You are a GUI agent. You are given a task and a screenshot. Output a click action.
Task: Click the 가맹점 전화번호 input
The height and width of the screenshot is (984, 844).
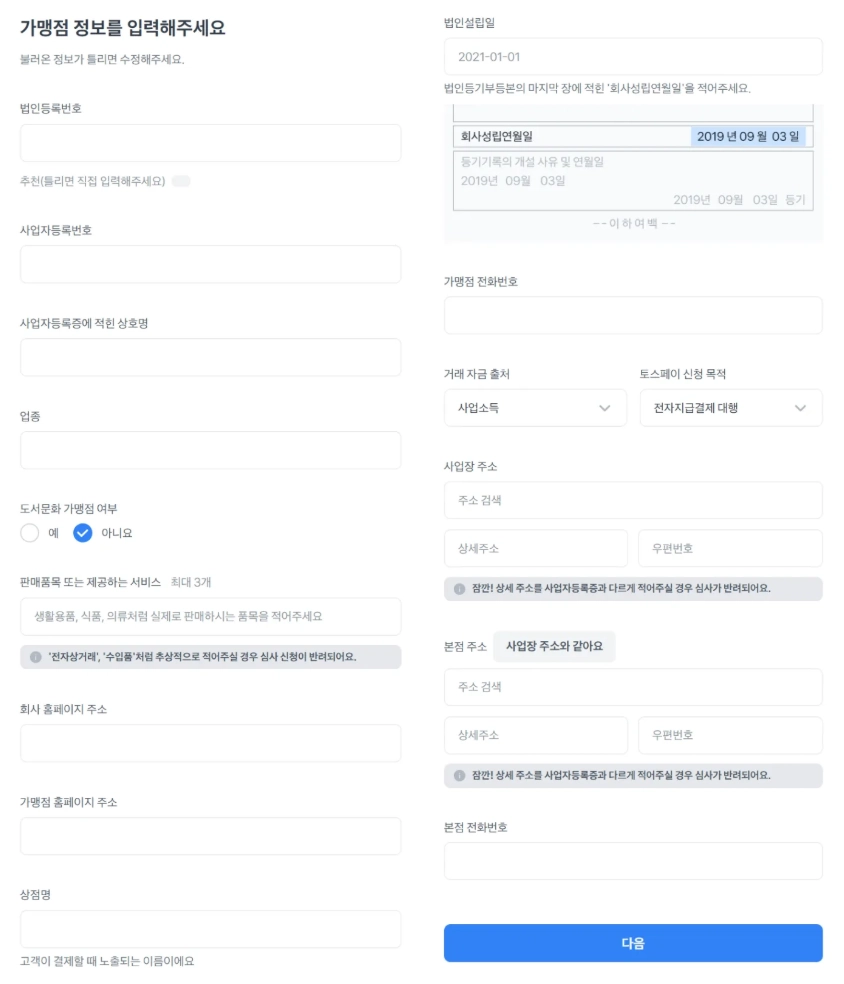point(633,315)
